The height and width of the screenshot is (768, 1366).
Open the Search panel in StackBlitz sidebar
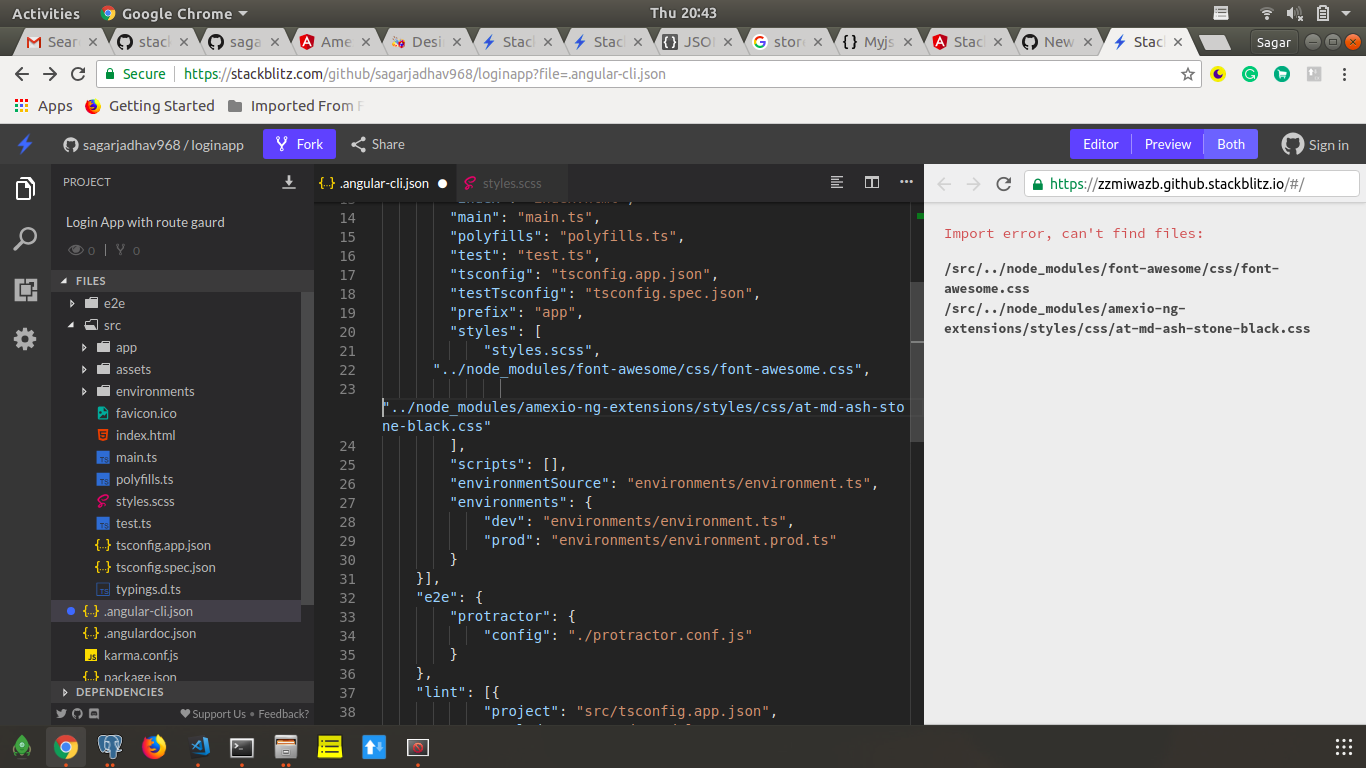(x=25, y=238)
